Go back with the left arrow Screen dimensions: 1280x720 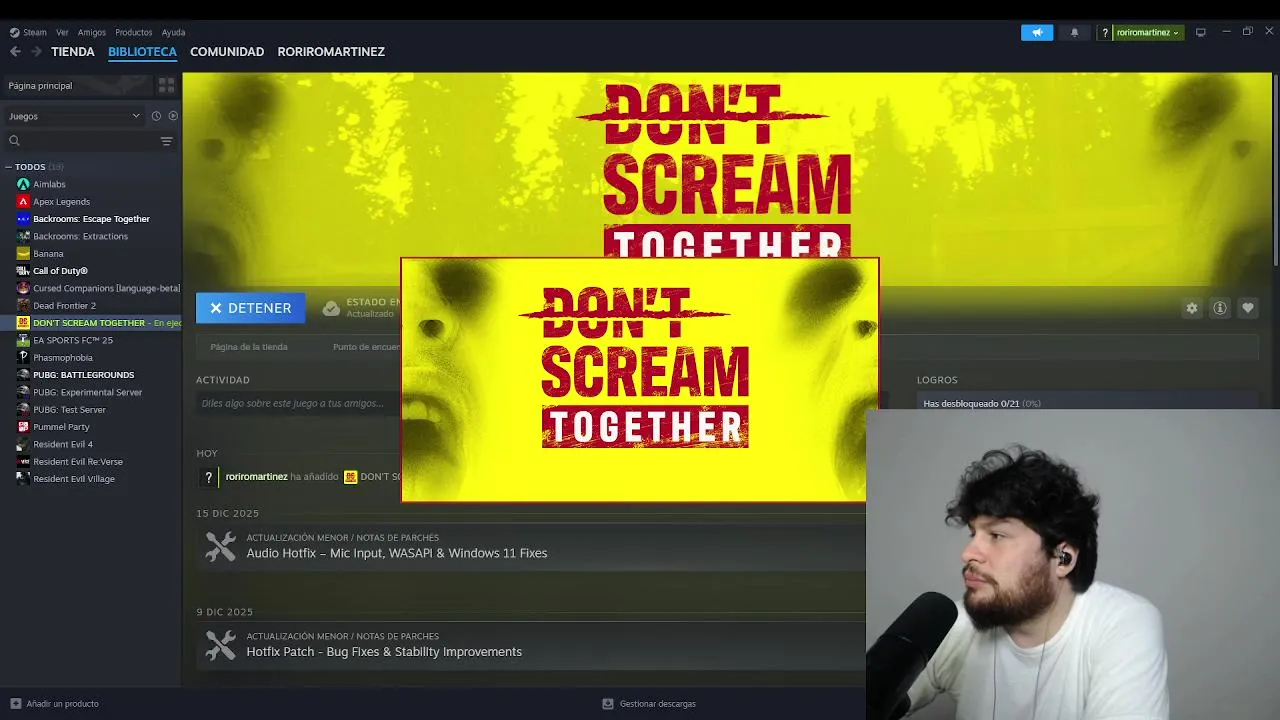tap(15, 51)
